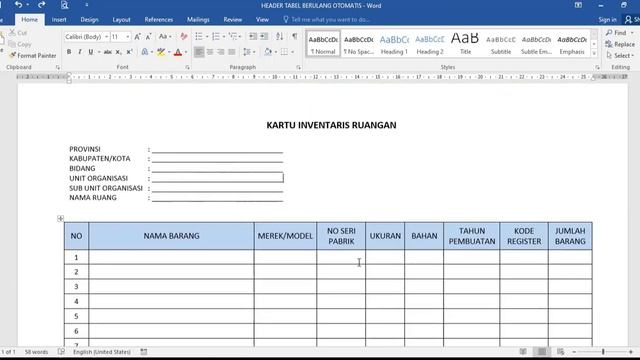Image resolution: width=640 pixels, height=360 pixels.
Task: Adjust the zoom slider in status bar
Action: 603,352
